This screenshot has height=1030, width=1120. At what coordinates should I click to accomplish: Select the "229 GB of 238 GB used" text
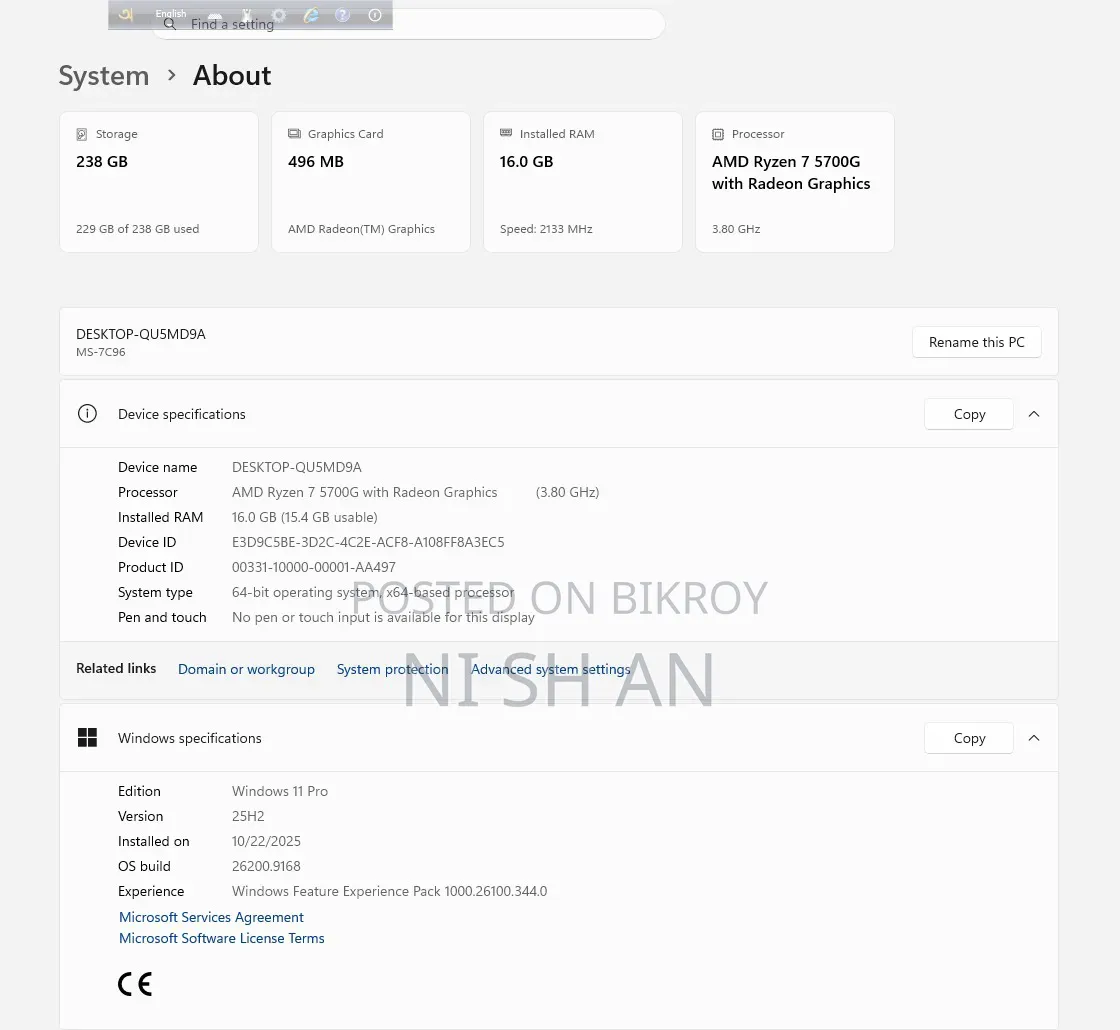[138, 229]
